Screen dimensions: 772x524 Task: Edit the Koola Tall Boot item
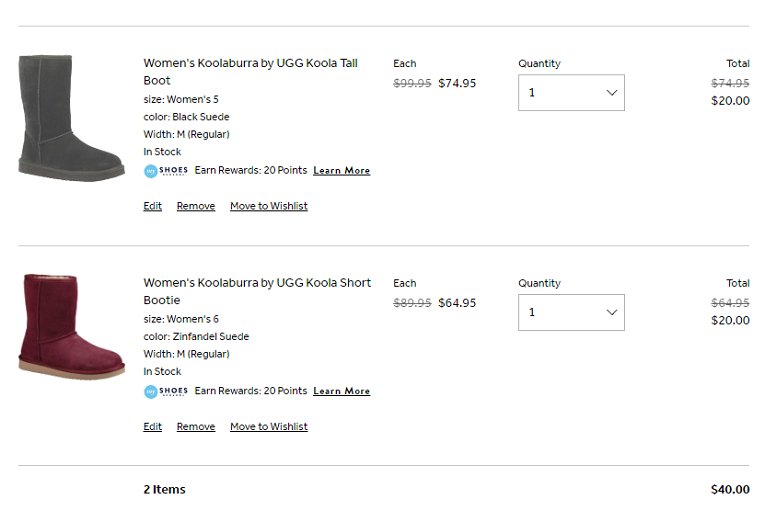pos(153,206)
